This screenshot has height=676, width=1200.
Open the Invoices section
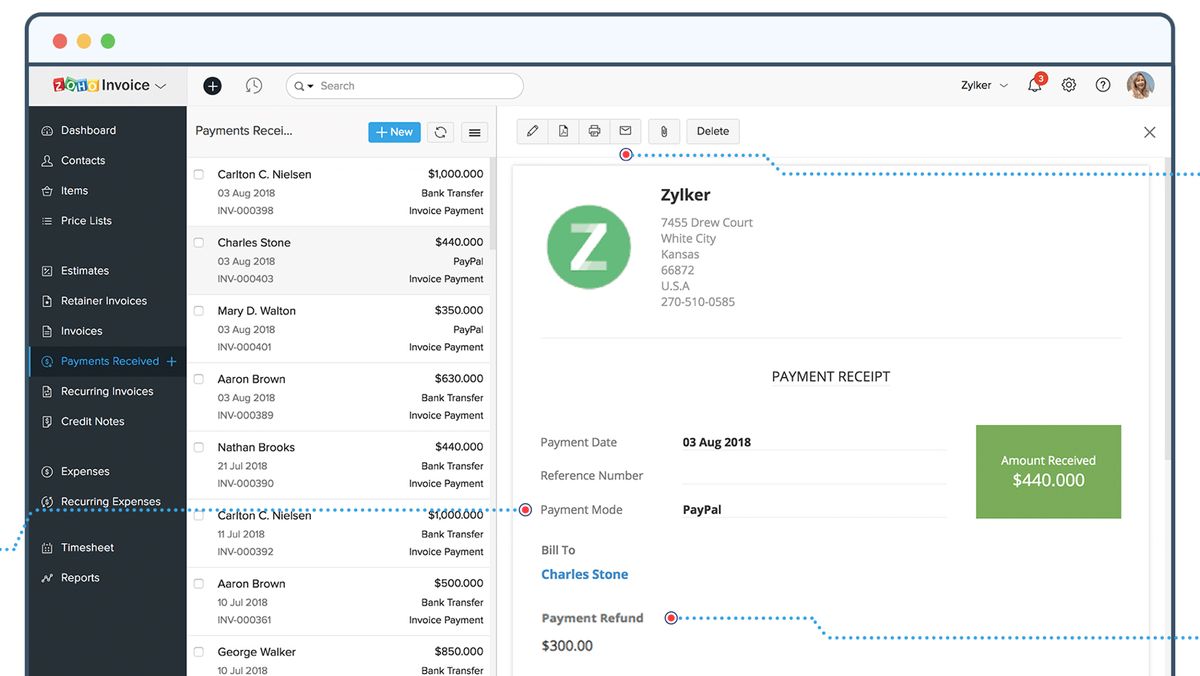click(81, 330)
